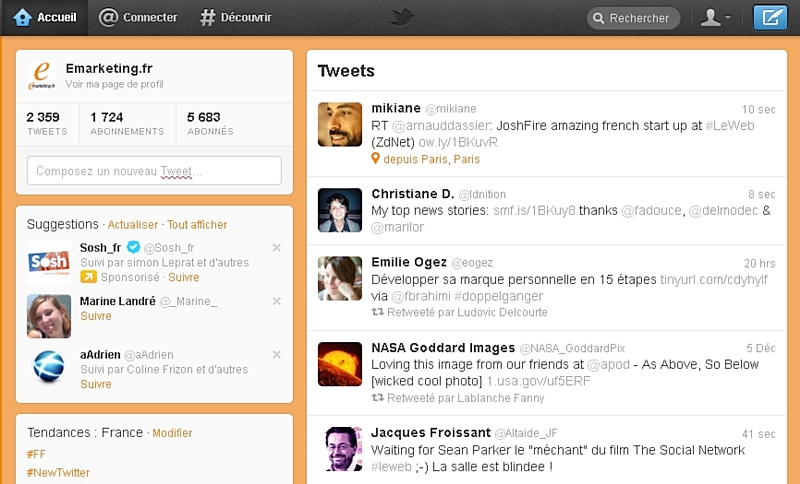800x484 pixels.
Task: Go to the Accueil home tab
Action: pyautogui.click(x=44, y=17)
